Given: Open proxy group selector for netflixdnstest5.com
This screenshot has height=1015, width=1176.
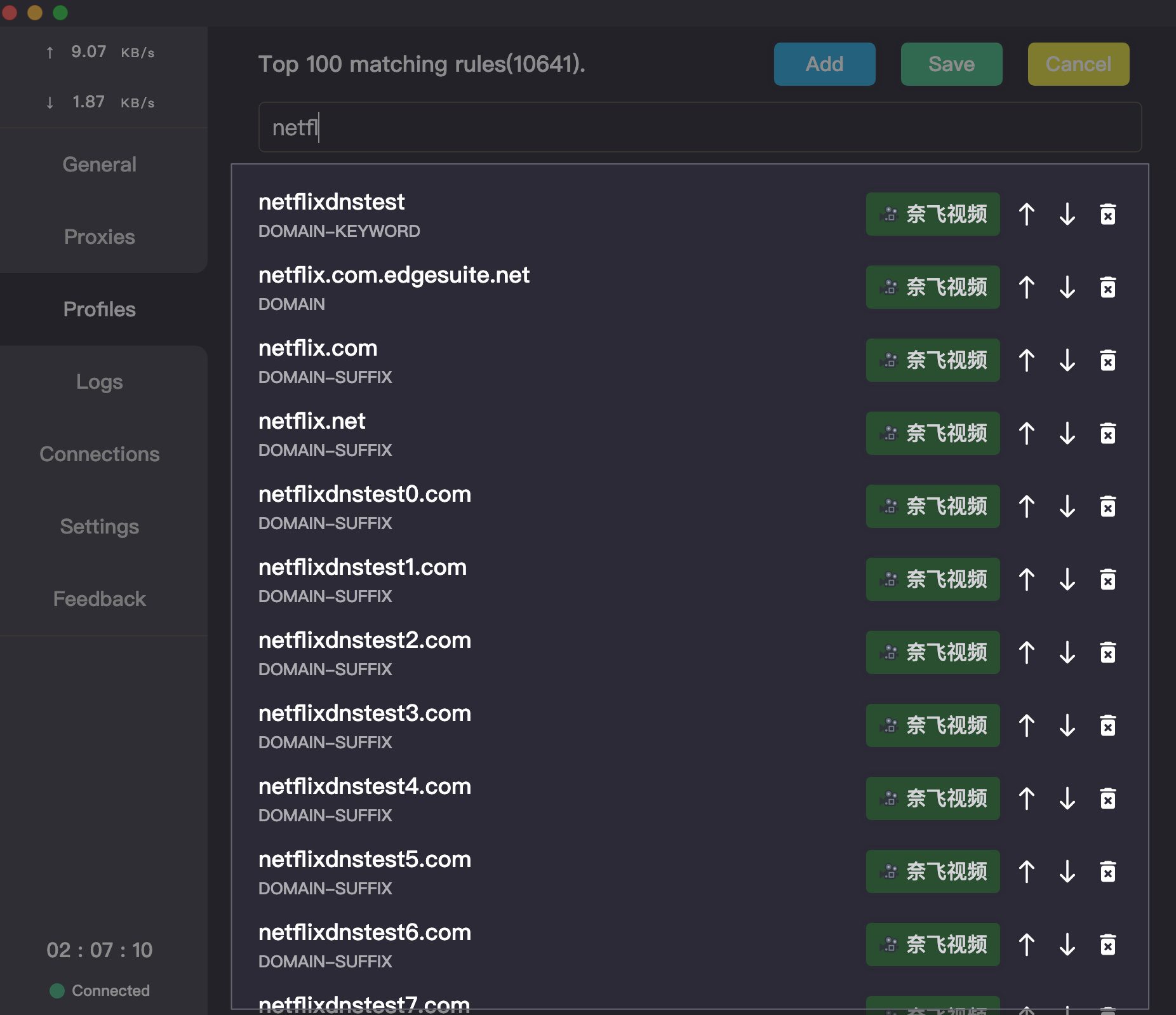Looking at the screenshot, I should (933, 872).
